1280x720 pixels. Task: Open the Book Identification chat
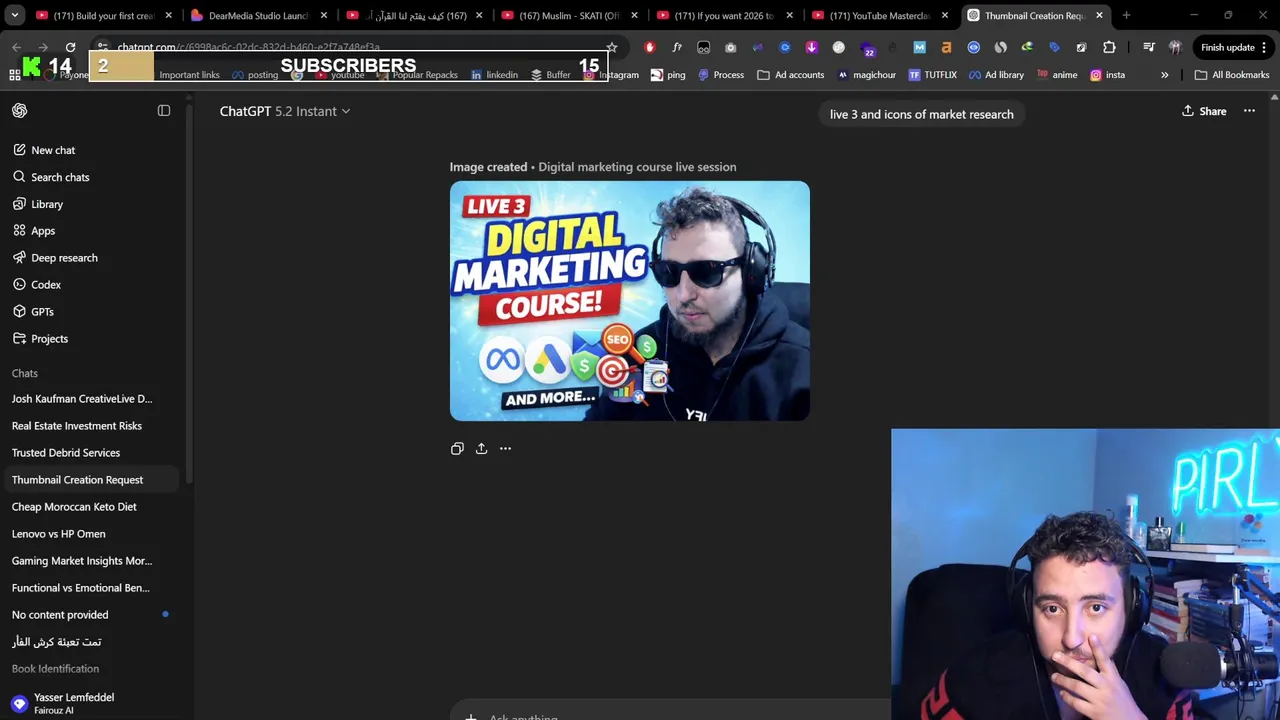(x=55, y=669)
